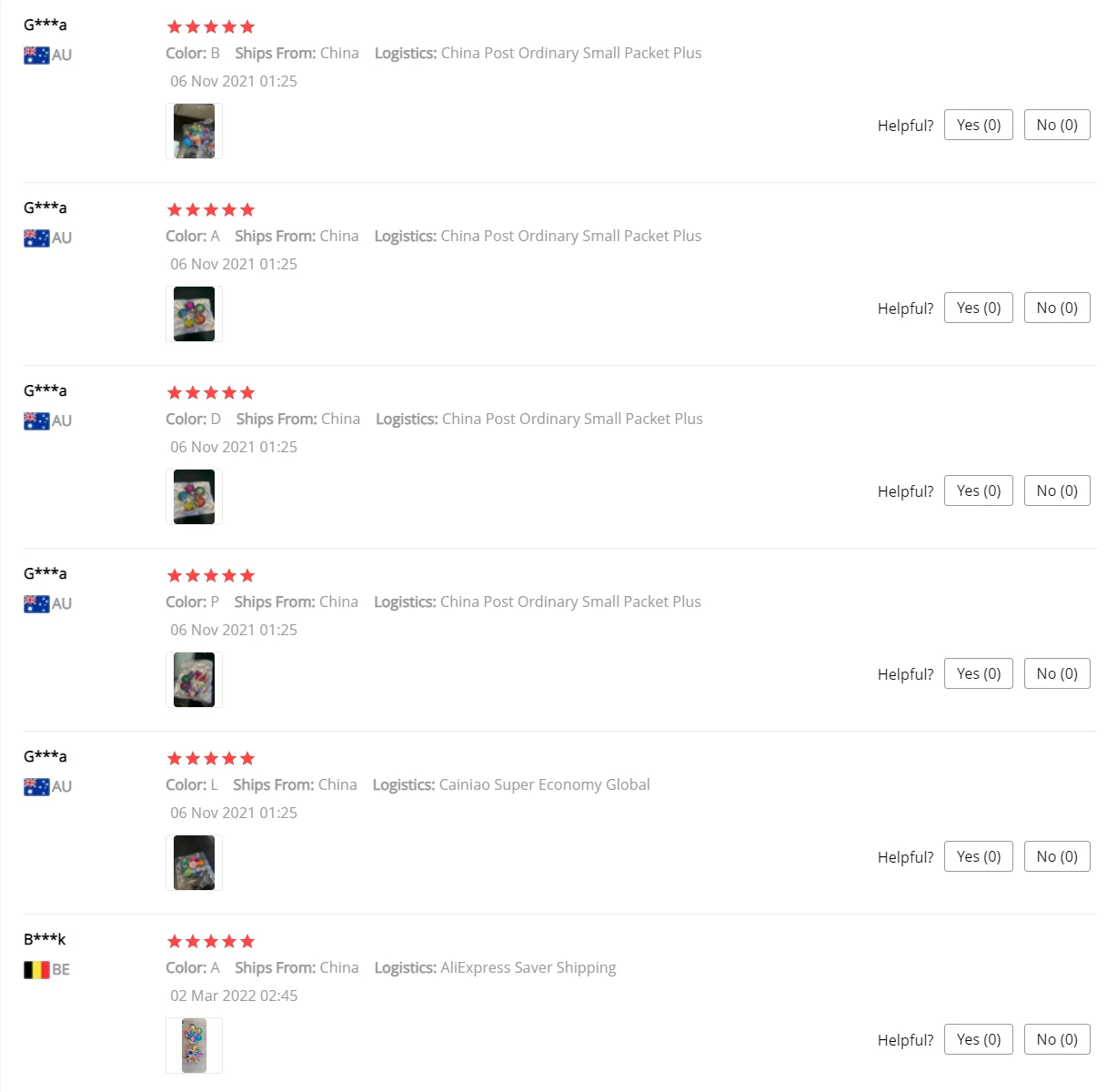View the review photo for Color P
The image size is (1117, 1092).
click(x=195, y=680)
